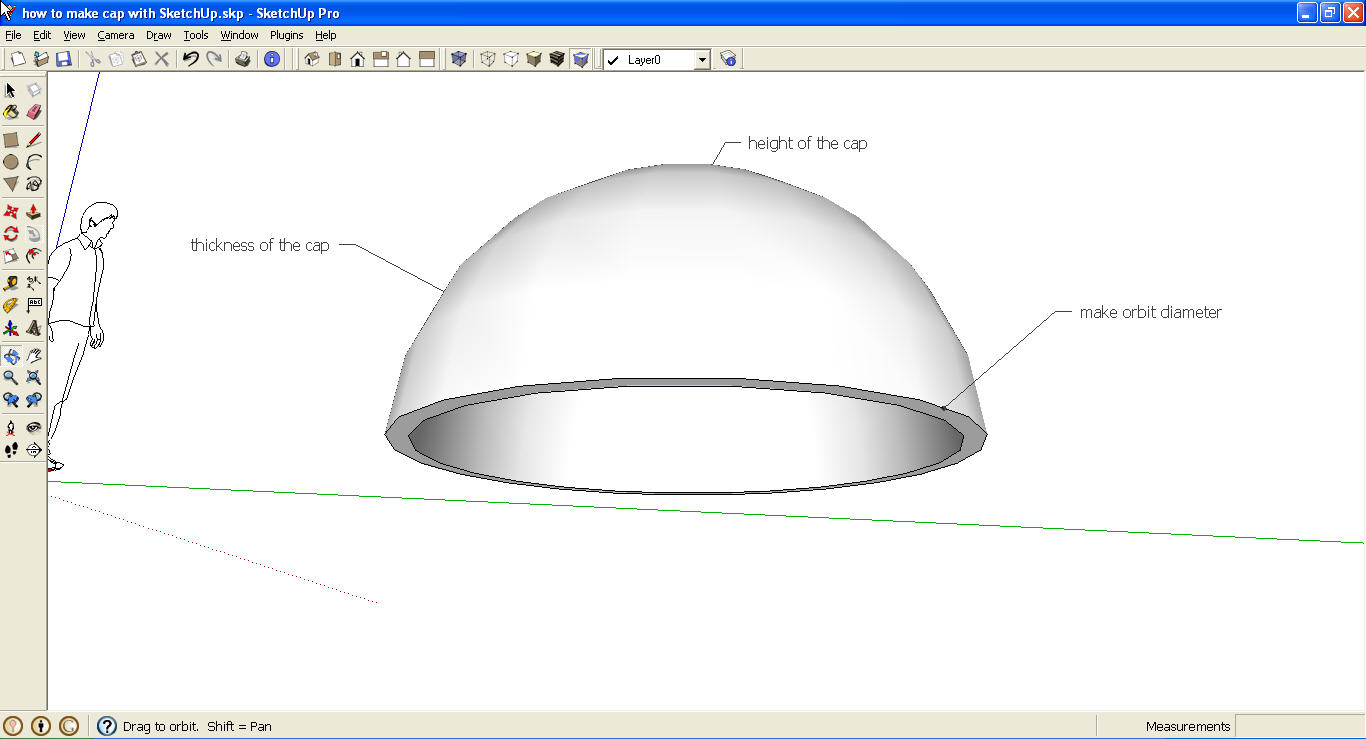The height and width of the screenshot is (739, 1366).
Task: Click the help question mark in the status bar
Action: click(105, 725)
